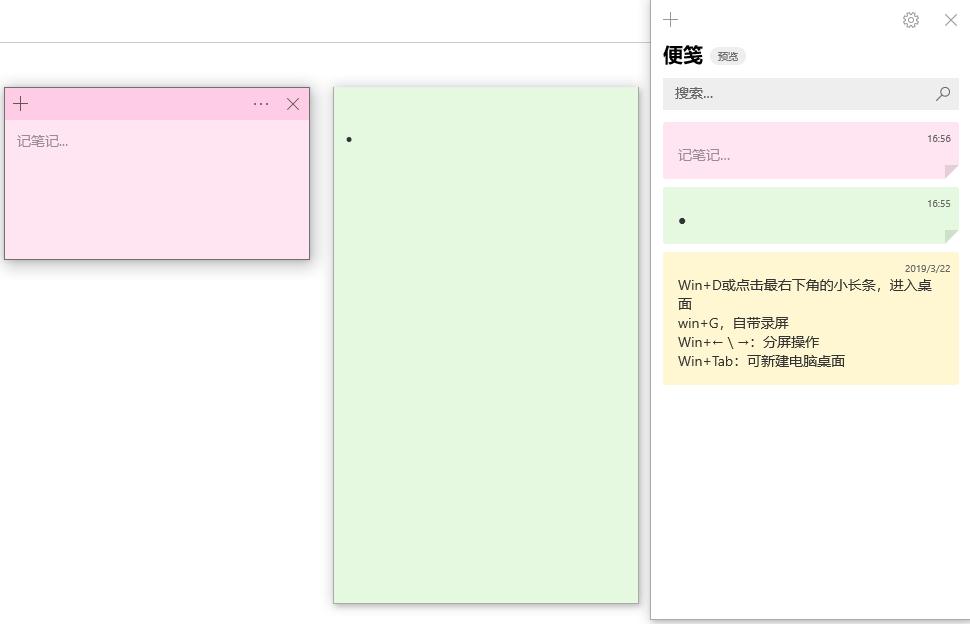Click the 便笺 app title
970x624 pixels.
pyautogui.click(x=681, y=56)
